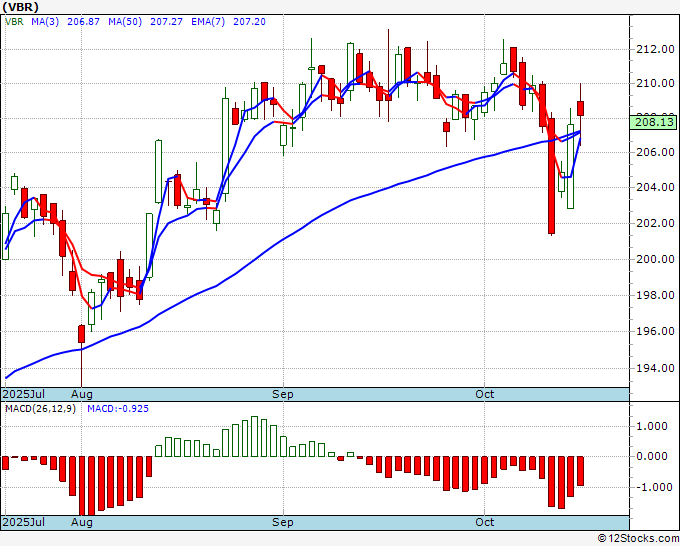680x546 pixels.
Task: Click 2025Jul on the MACD panel time axis
Action: [24, 522]
